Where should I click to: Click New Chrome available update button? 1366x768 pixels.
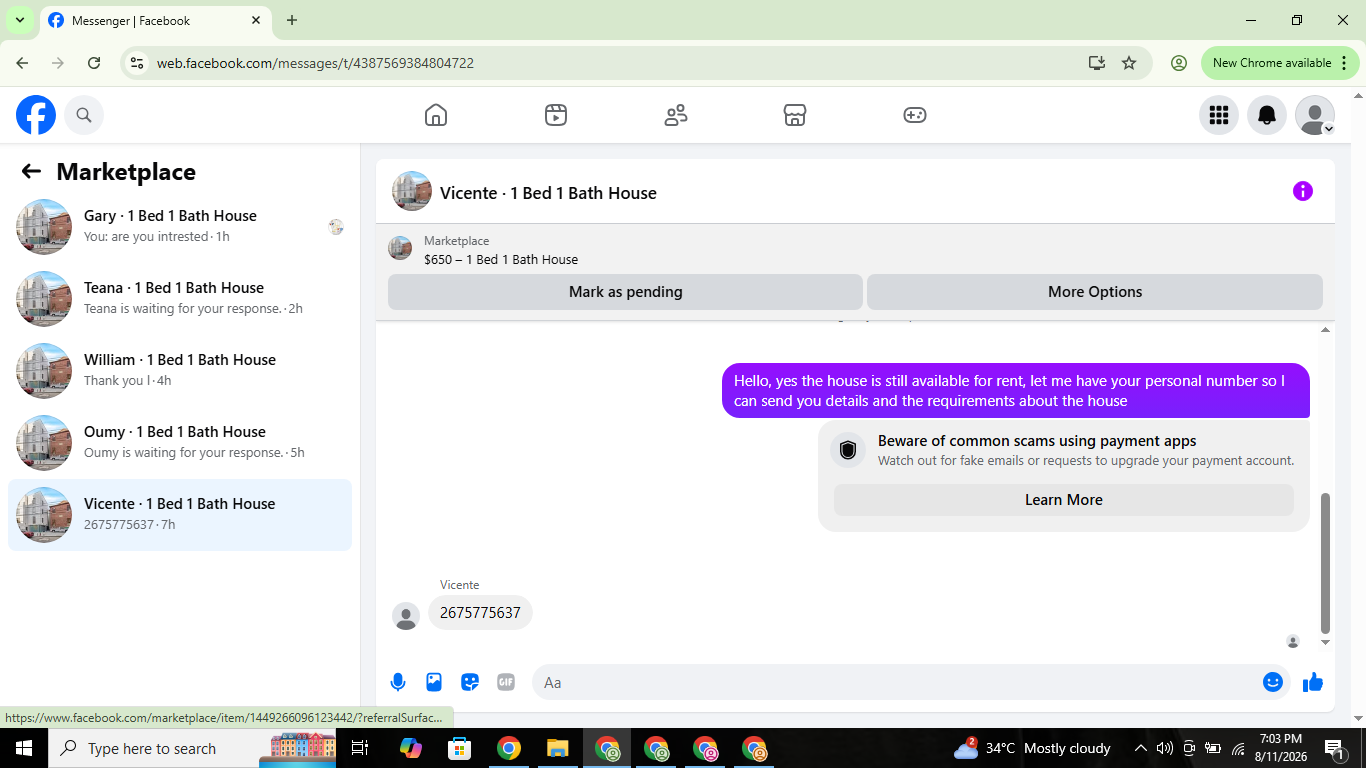(1280, 63)
